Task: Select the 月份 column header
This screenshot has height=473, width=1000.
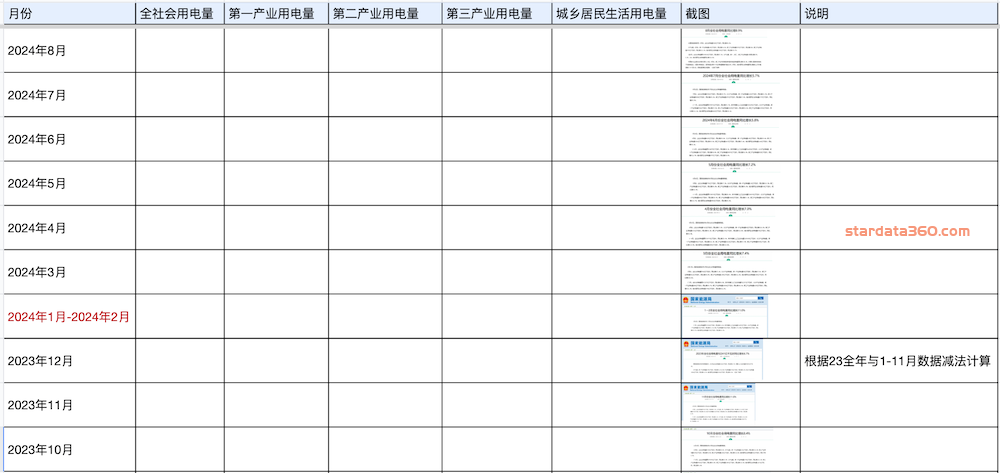Action: click(70, 13)
